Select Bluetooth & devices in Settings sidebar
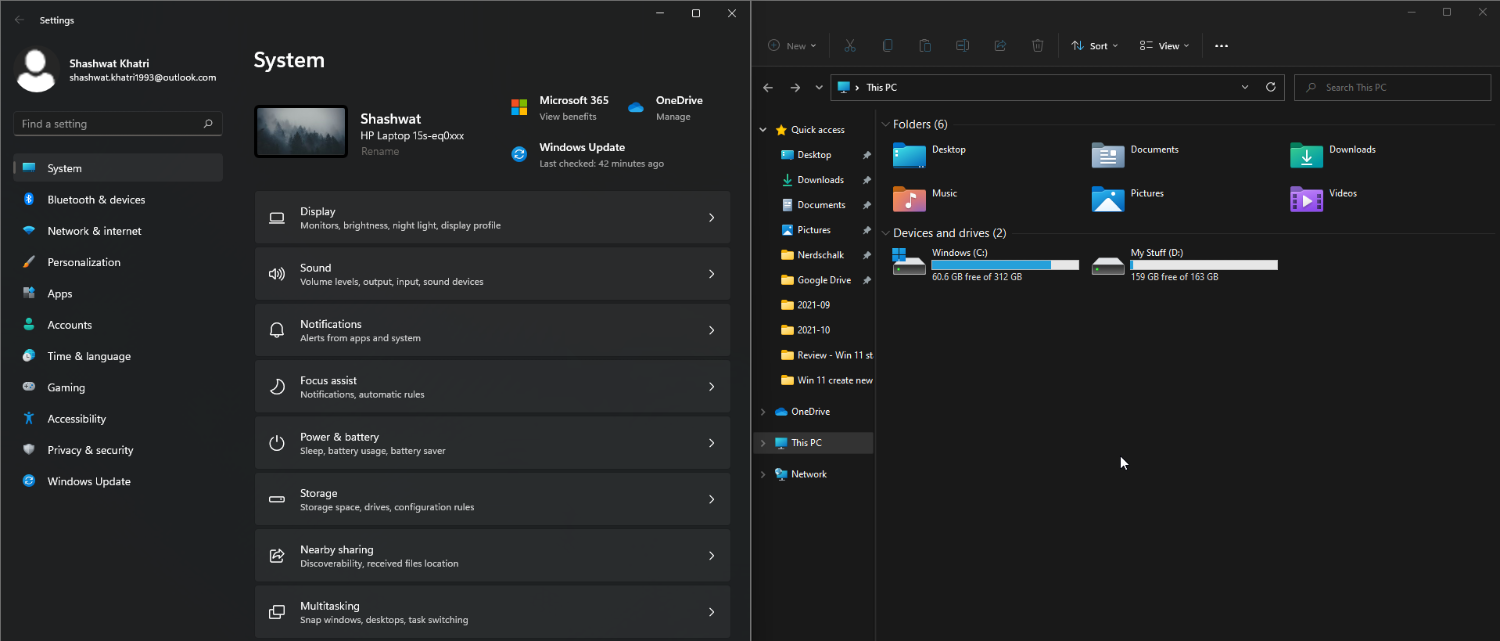 point(96,200)
